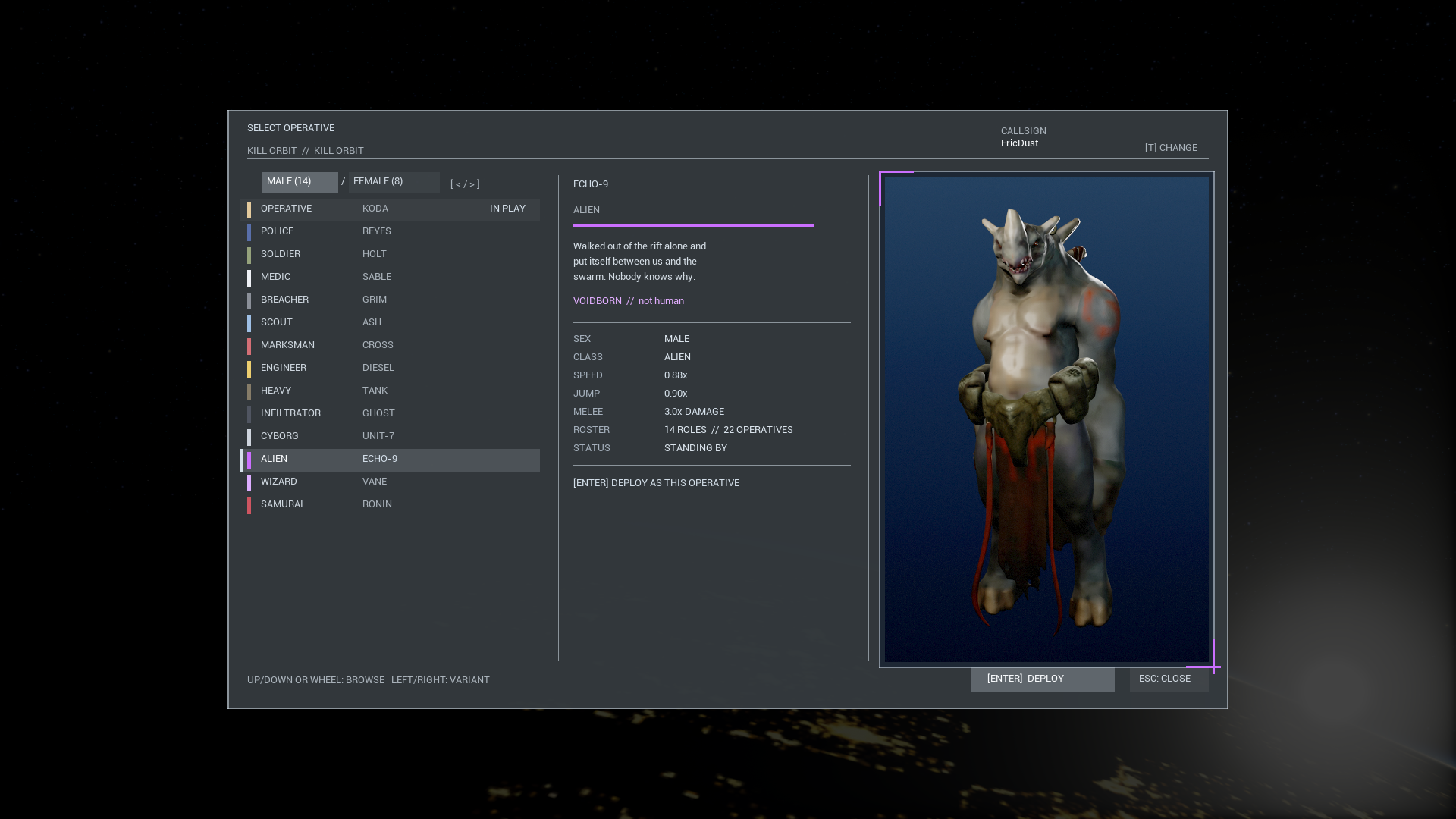1456x819 pixels.
Task: Switch to the MALE (14) tab
Action: [x=300, y=182]
